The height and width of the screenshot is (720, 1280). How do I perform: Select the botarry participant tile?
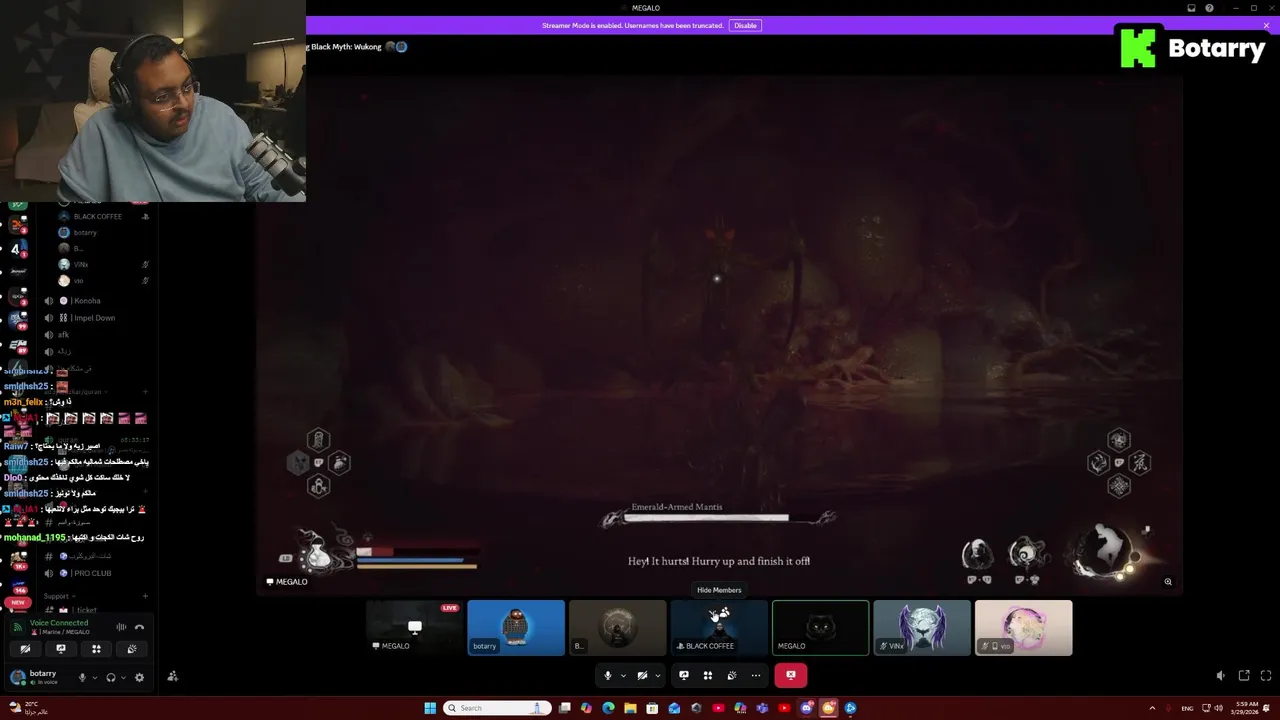point(516,628)
